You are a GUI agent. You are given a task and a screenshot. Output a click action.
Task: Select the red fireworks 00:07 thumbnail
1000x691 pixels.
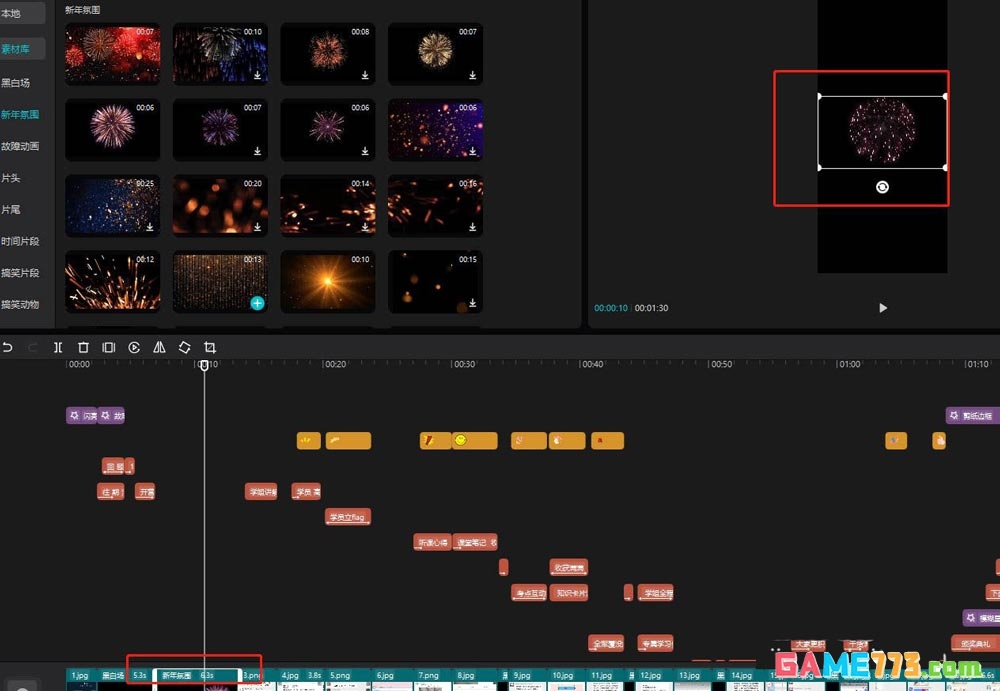(x=112, y=53)
